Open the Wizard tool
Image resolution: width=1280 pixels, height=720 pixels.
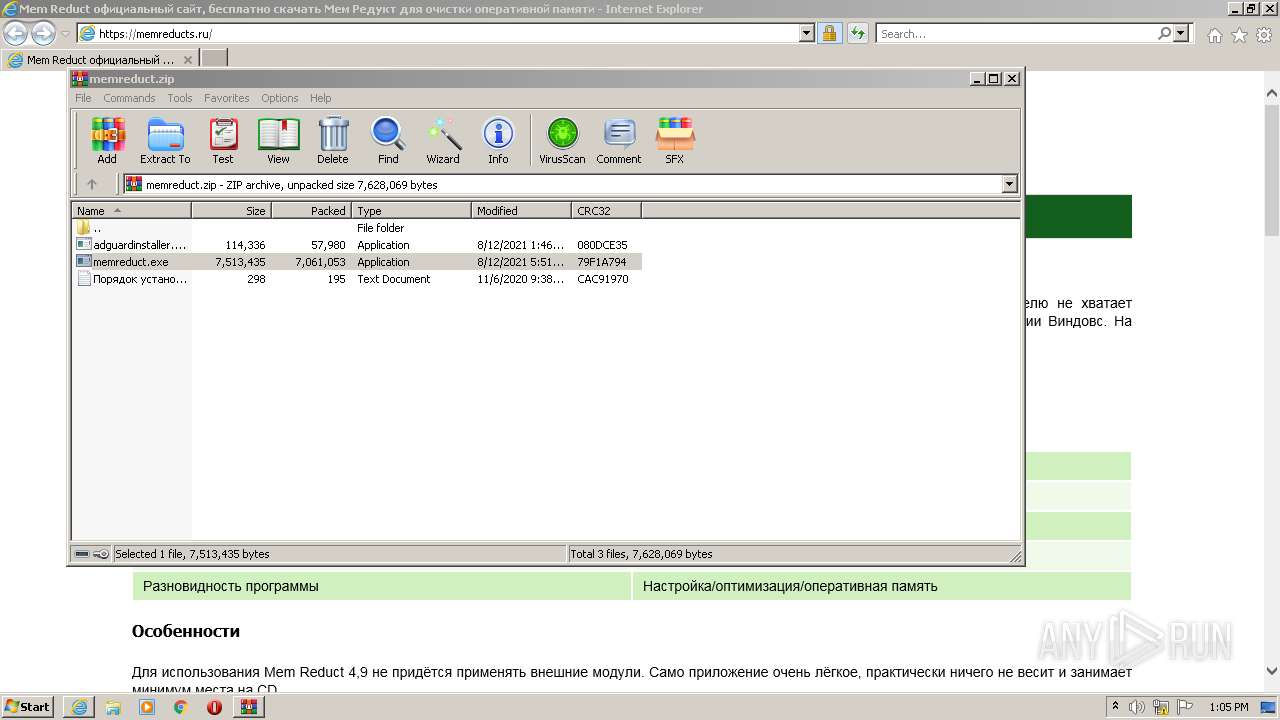pos(443,141)
